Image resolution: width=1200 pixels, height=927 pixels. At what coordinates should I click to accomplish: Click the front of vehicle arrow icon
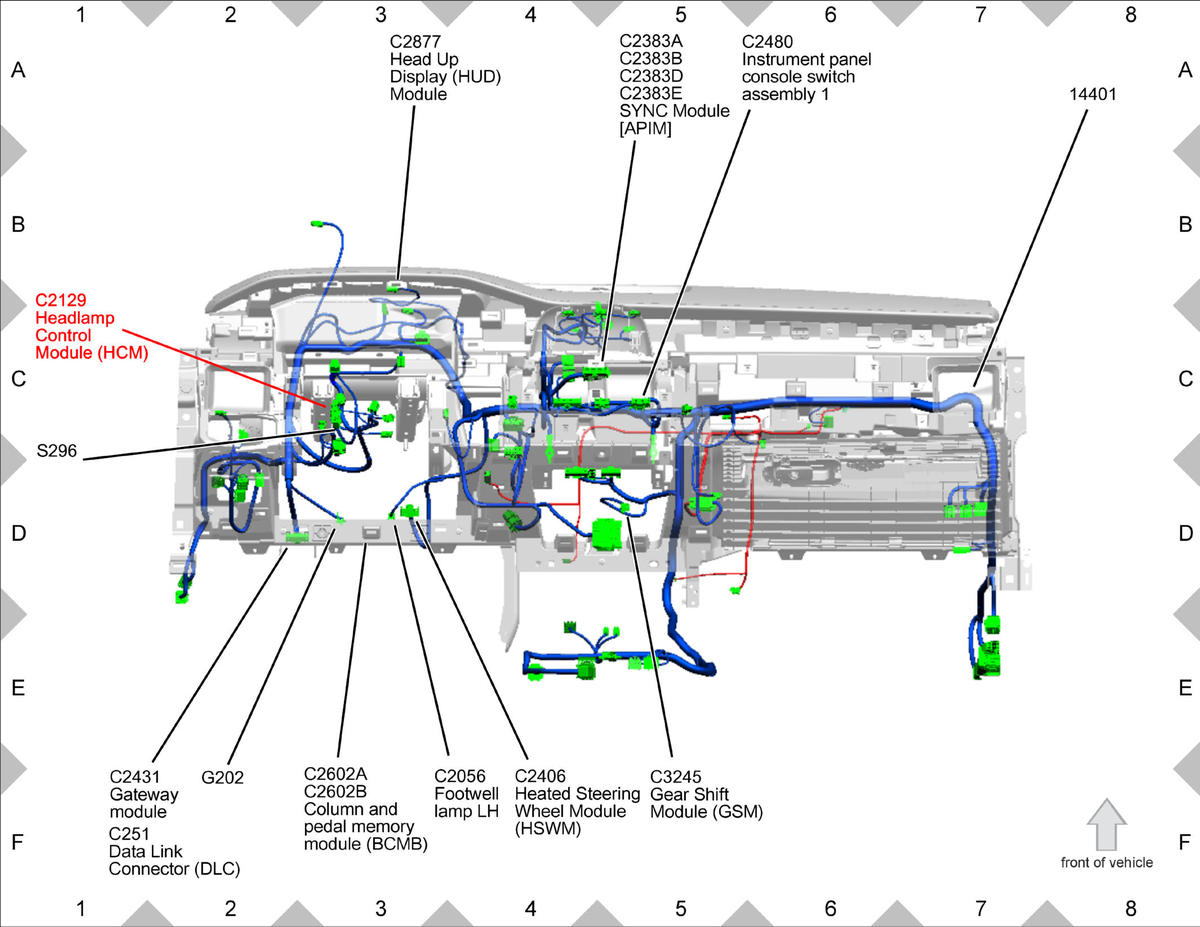click(x=1107, y=825)
